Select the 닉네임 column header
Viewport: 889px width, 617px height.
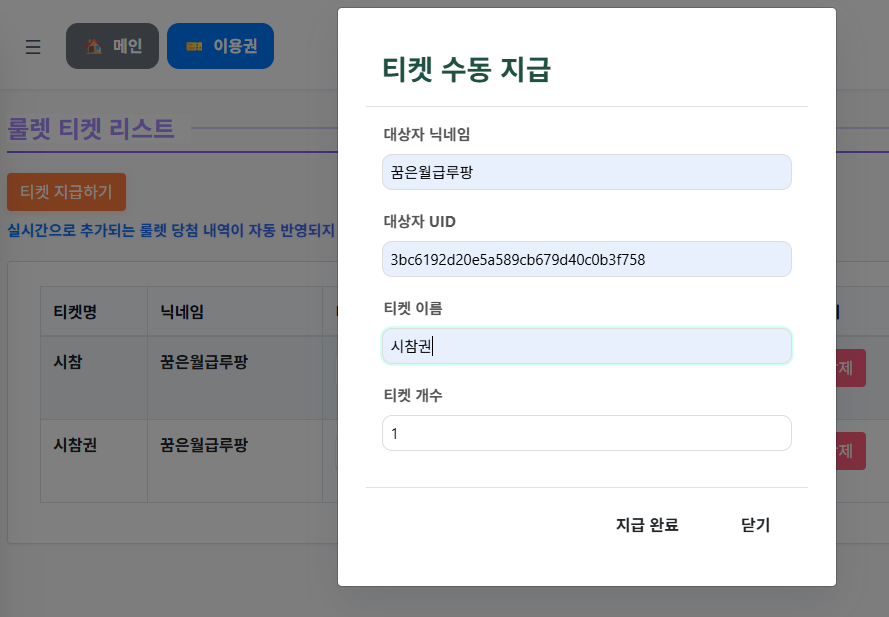click(235, 311)
